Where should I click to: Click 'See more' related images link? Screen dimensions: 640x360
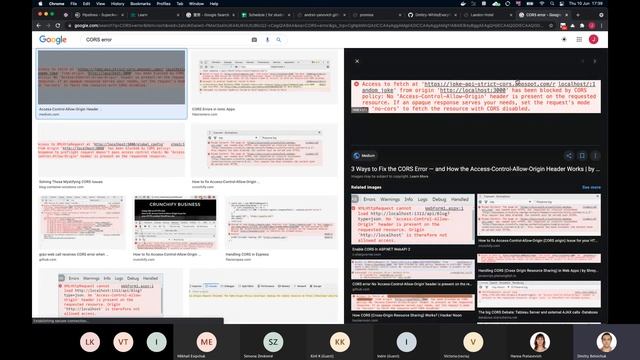(591, 187)
